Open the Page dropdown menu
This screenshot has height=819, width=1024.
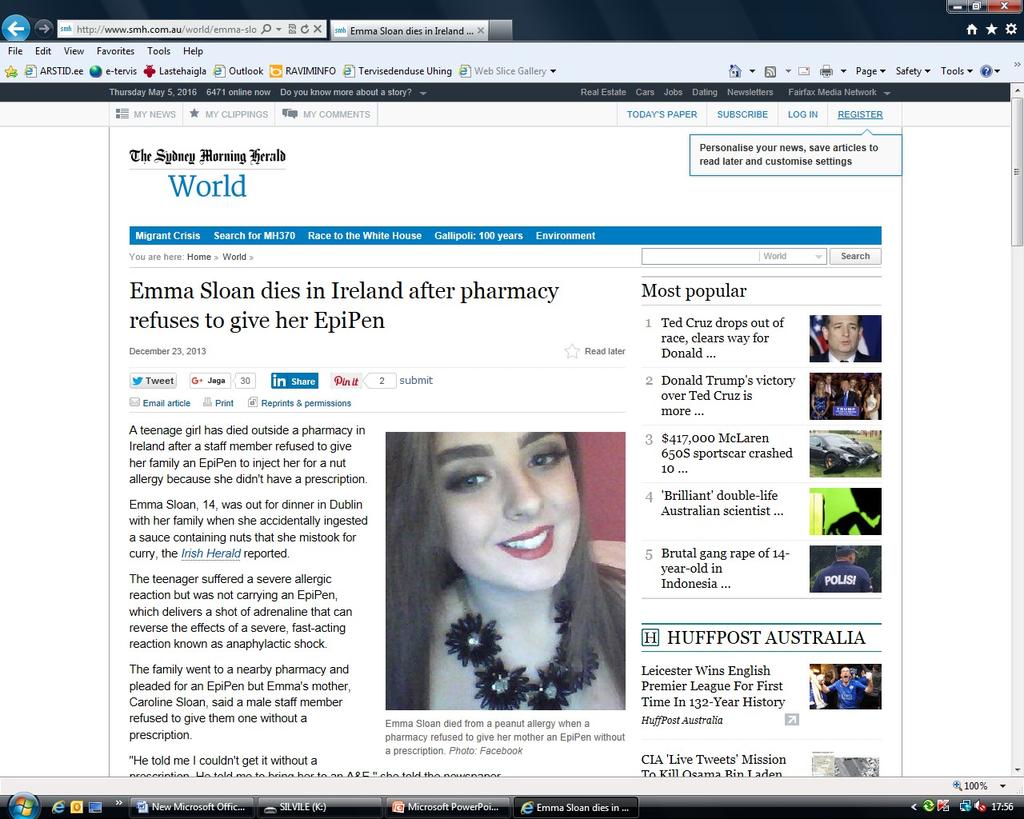pyautogui.click(x=871, y=71)
